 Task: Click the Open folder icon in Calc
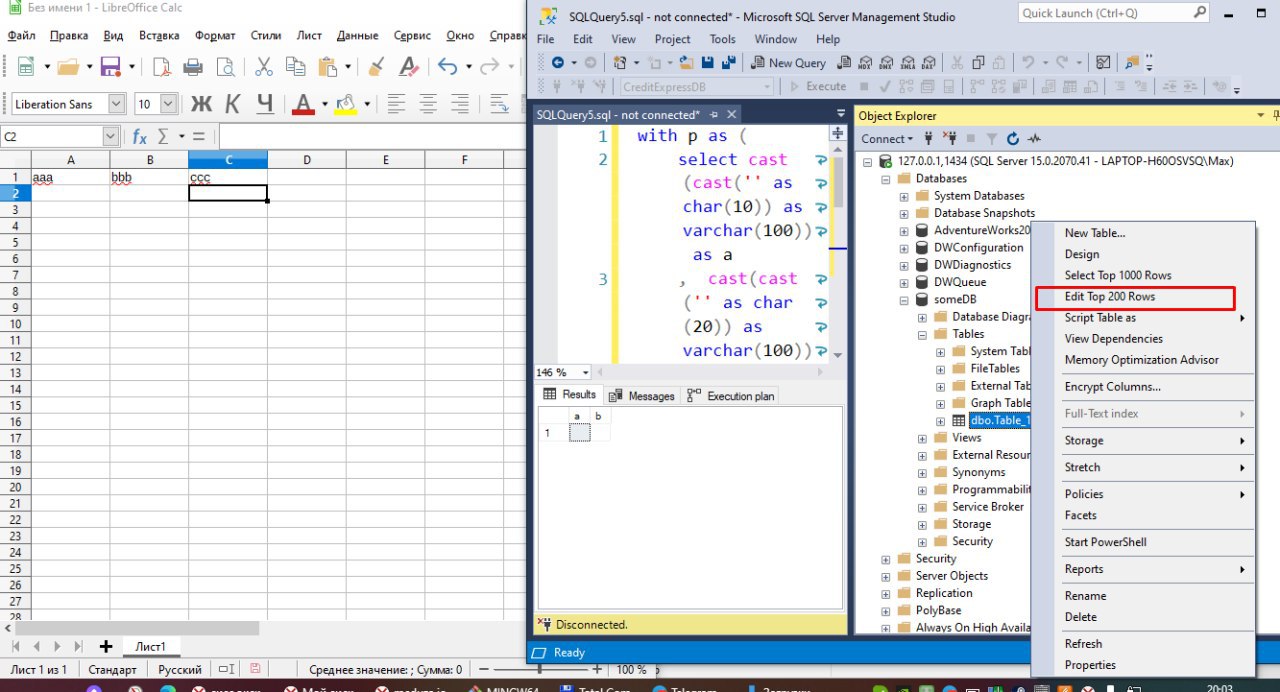click(x=68, y=67)
